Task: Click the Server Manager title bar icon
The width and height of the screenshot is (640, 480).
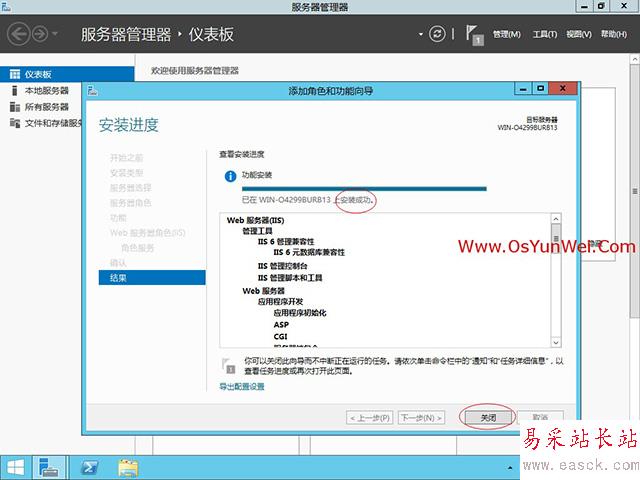Action: 6,6
